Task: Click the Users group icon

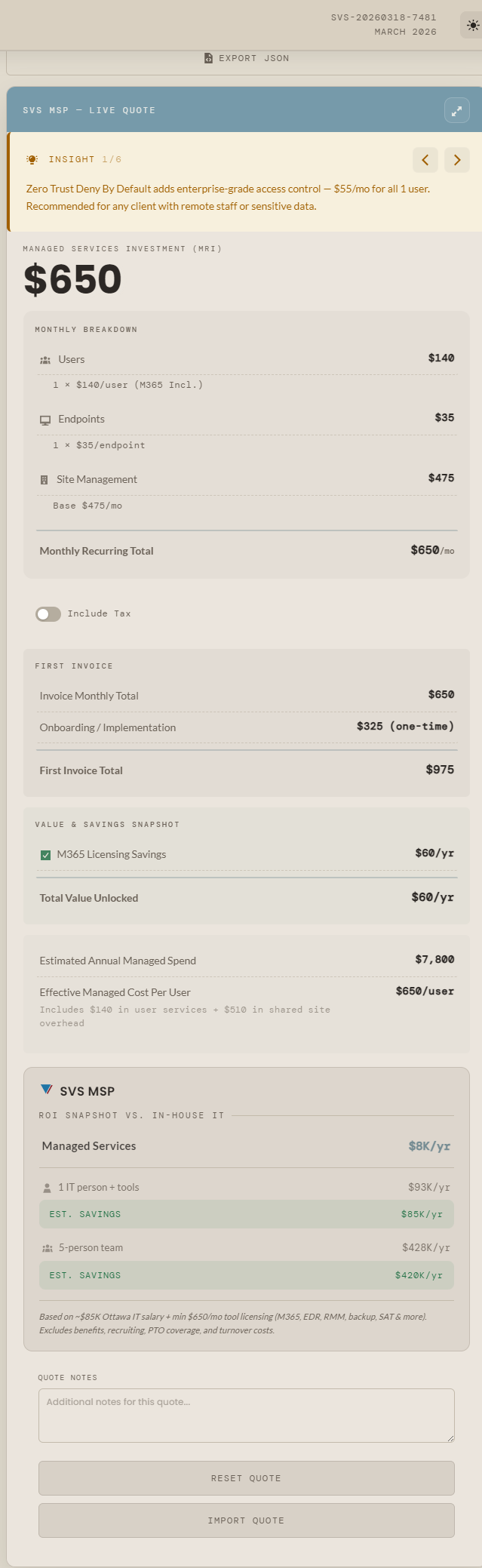Action: point(45,360)
